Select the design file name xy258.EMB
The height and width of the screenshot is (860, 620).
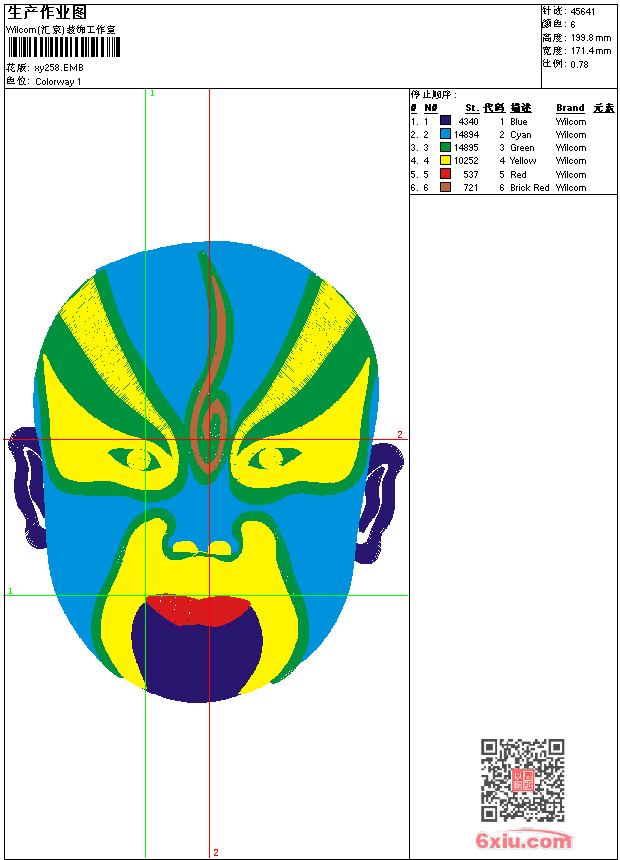pyautogui.click(x=59, y=68)
